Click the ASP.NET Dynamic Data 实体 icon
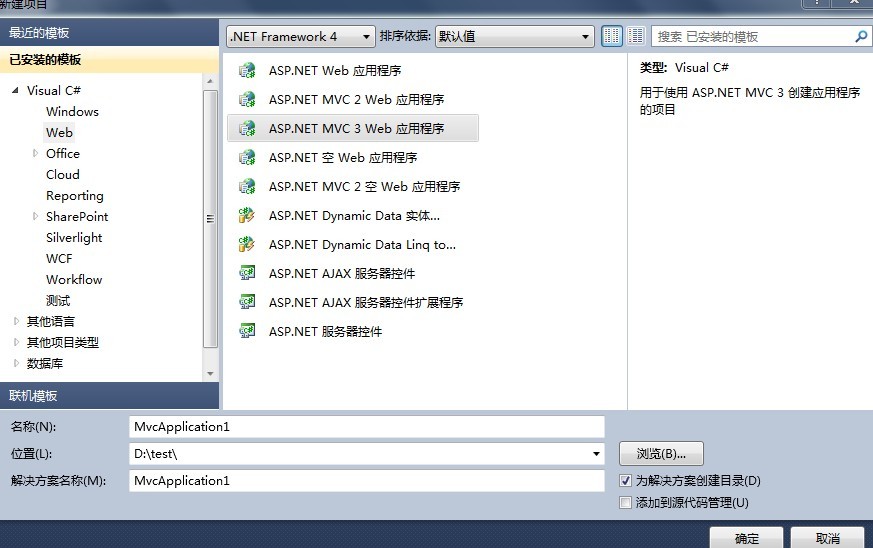Viewport: 873px width, 548px height. [247, 216]
